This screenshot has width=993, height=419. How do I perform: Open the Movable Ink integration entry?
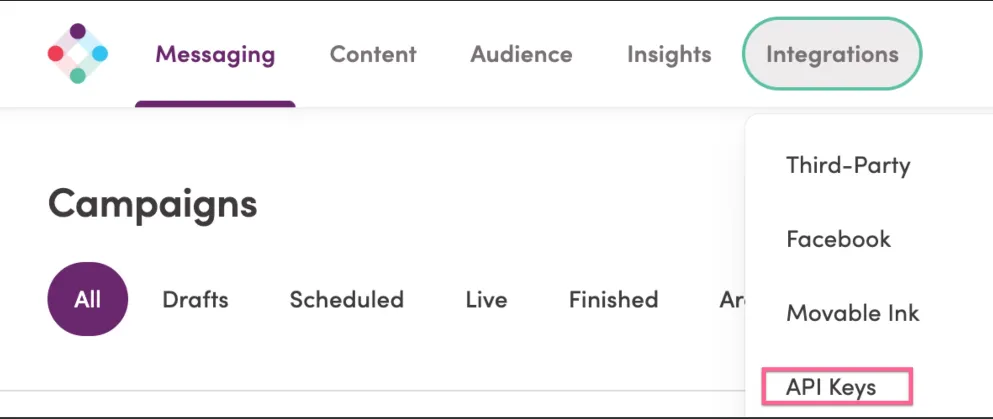pos(852,313)
